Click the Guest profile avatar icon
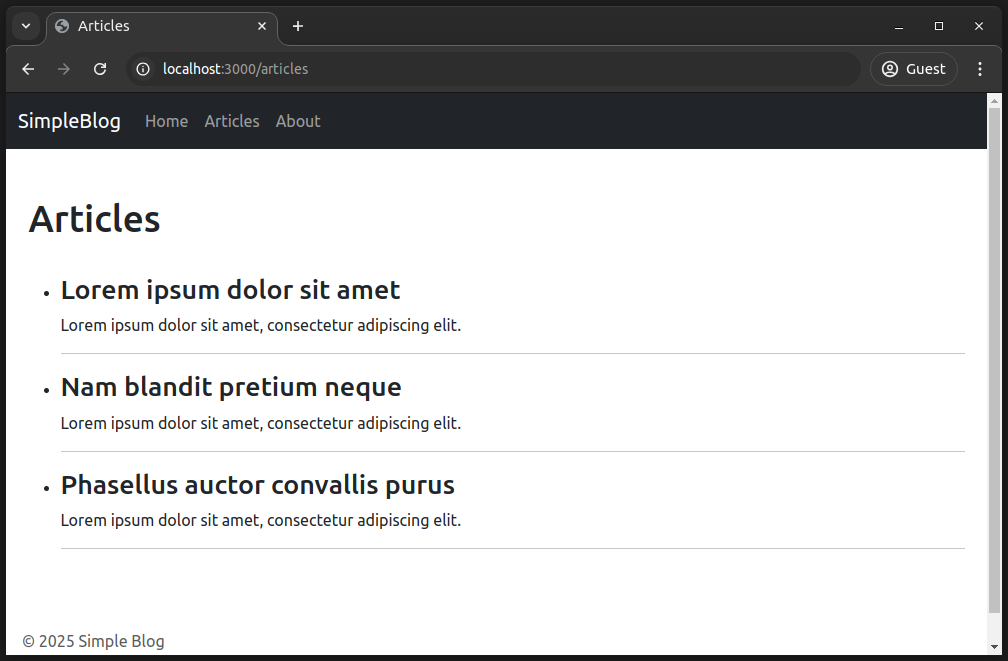 (x=888, y=69)
